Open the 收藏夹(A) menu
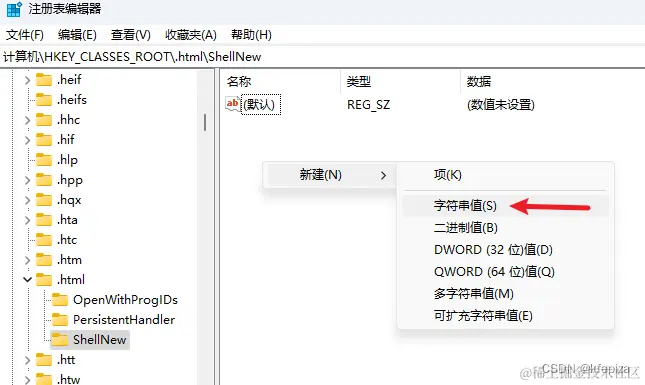This screenshot has height=385, width=645. pyautogui.click(x=191, y=35)
